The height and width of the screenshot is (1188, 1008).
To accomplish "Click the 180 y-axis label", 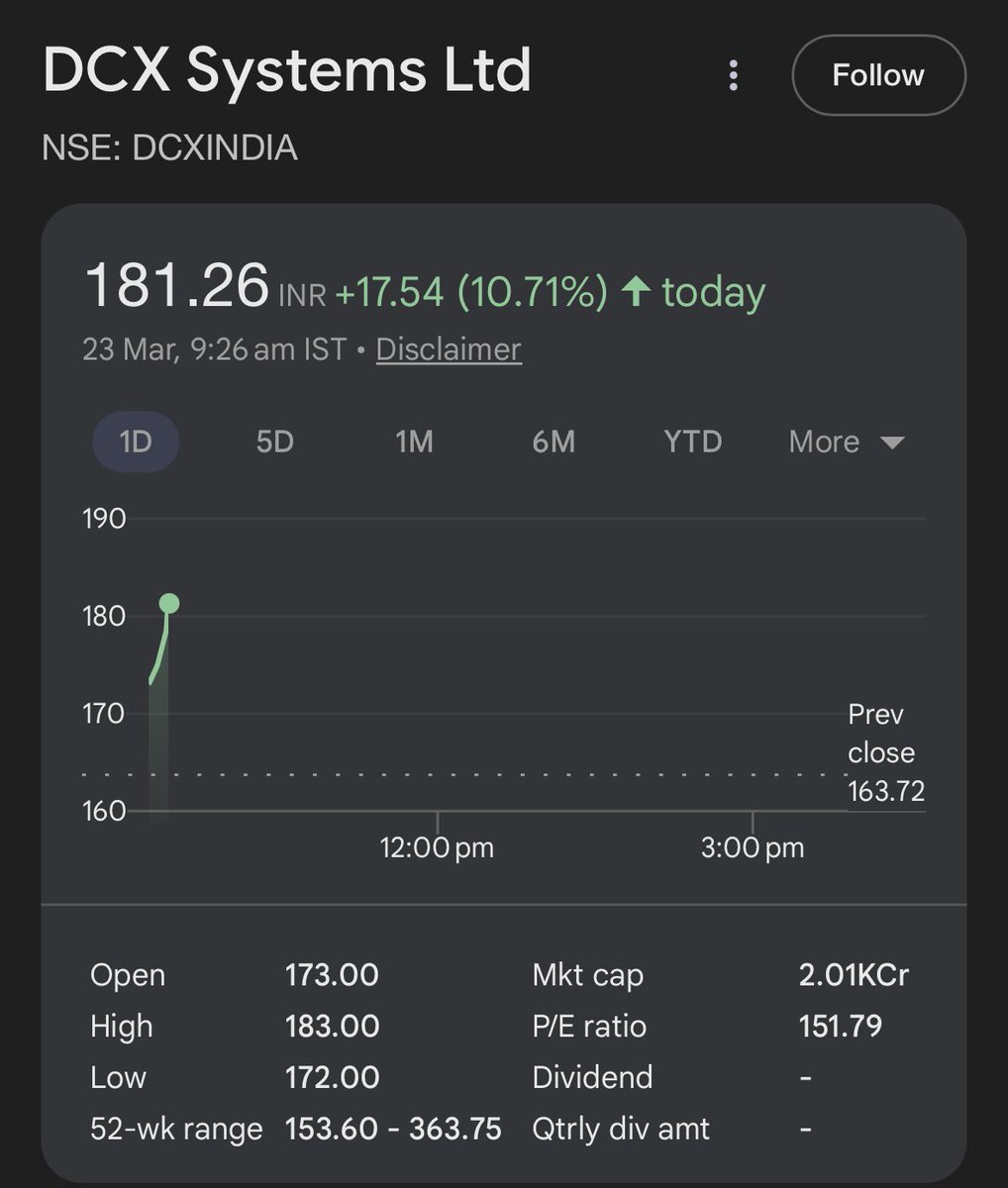I will coord(104,616).
